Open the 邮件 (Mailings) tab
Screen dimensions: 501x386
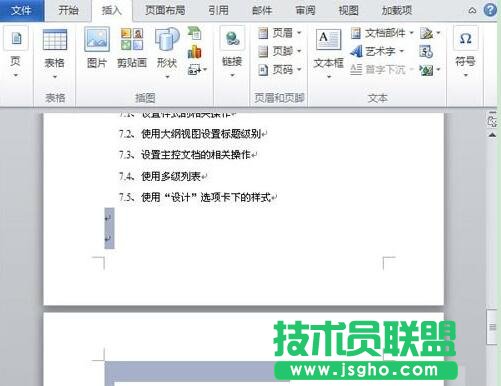[262, 10]
